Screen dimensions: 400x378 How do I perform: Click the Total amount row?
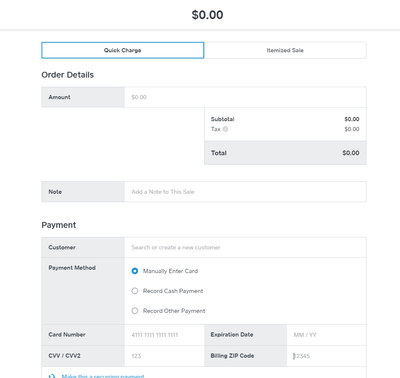click(285, 153)
